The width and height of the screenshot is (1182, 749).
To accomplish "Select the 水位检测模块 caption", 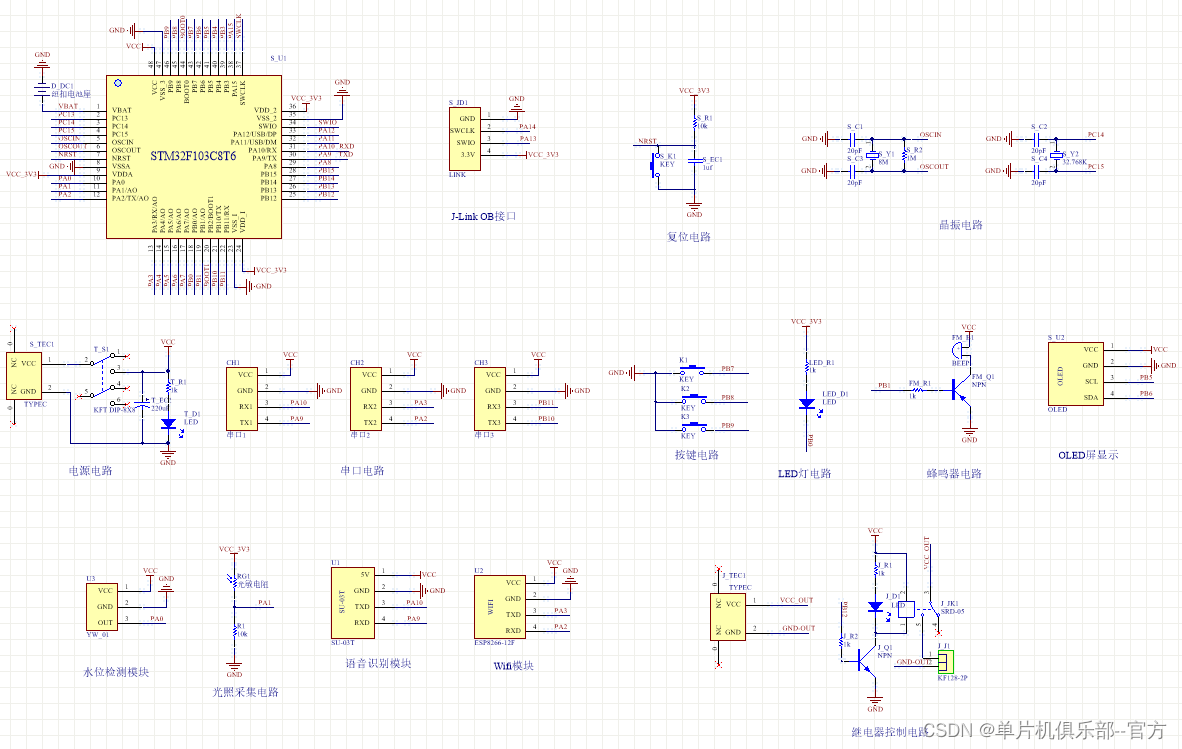I will (x=115, y=672).
